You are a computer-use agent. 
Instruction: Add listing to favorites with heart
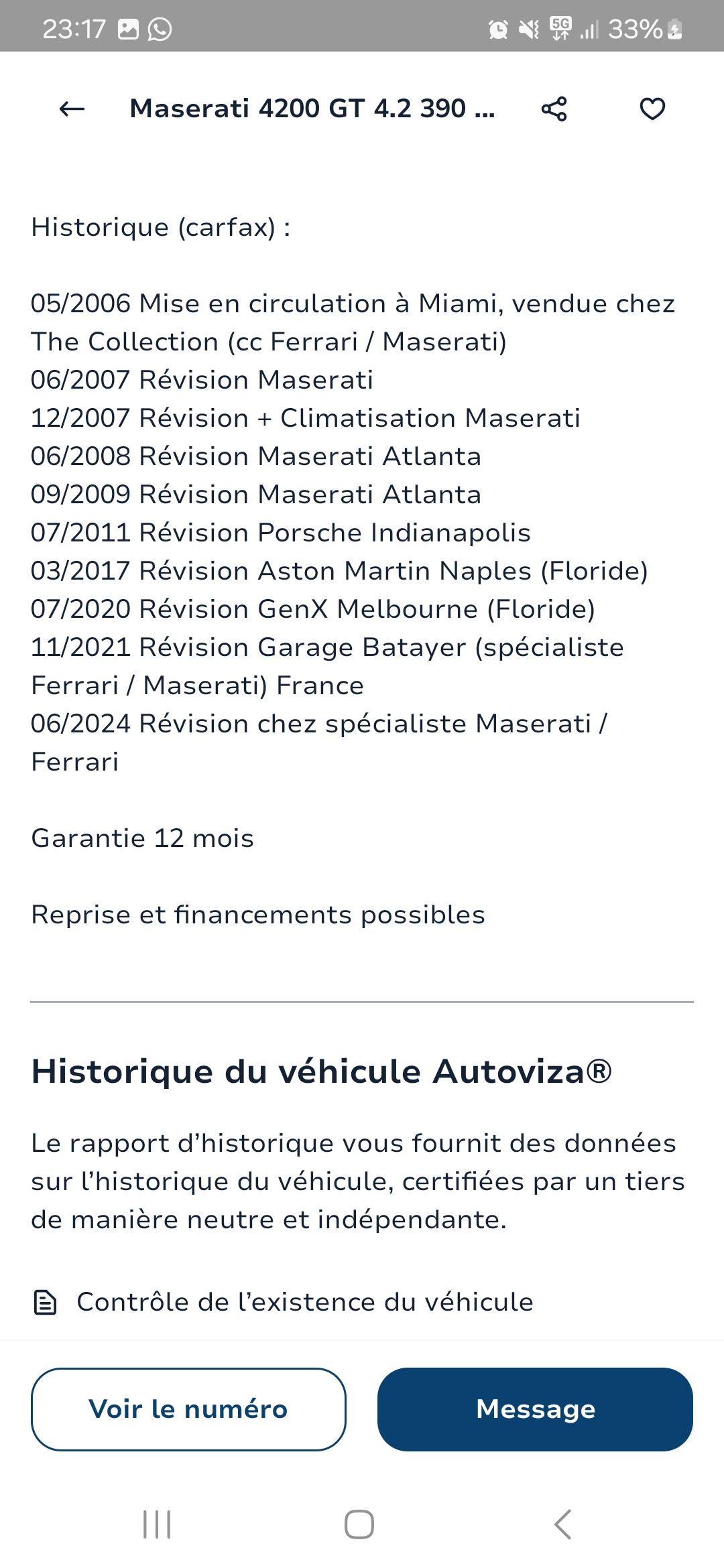pyautogui.click(x=652, y=109)
